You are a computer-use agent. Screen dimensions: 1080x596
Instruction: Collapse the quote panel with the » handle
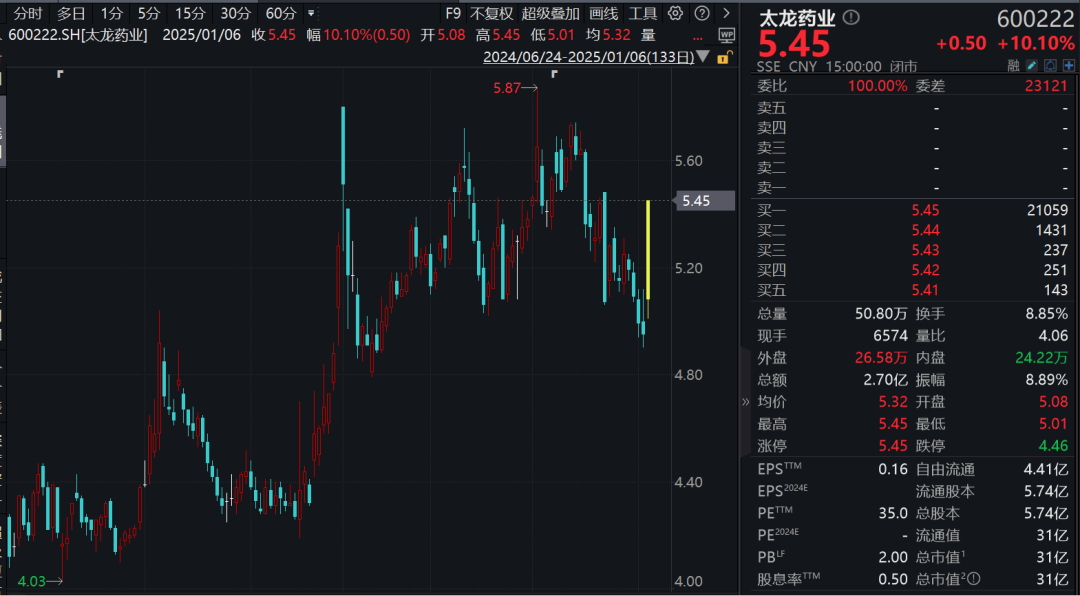pyautogui.click(x=745, y=402)
